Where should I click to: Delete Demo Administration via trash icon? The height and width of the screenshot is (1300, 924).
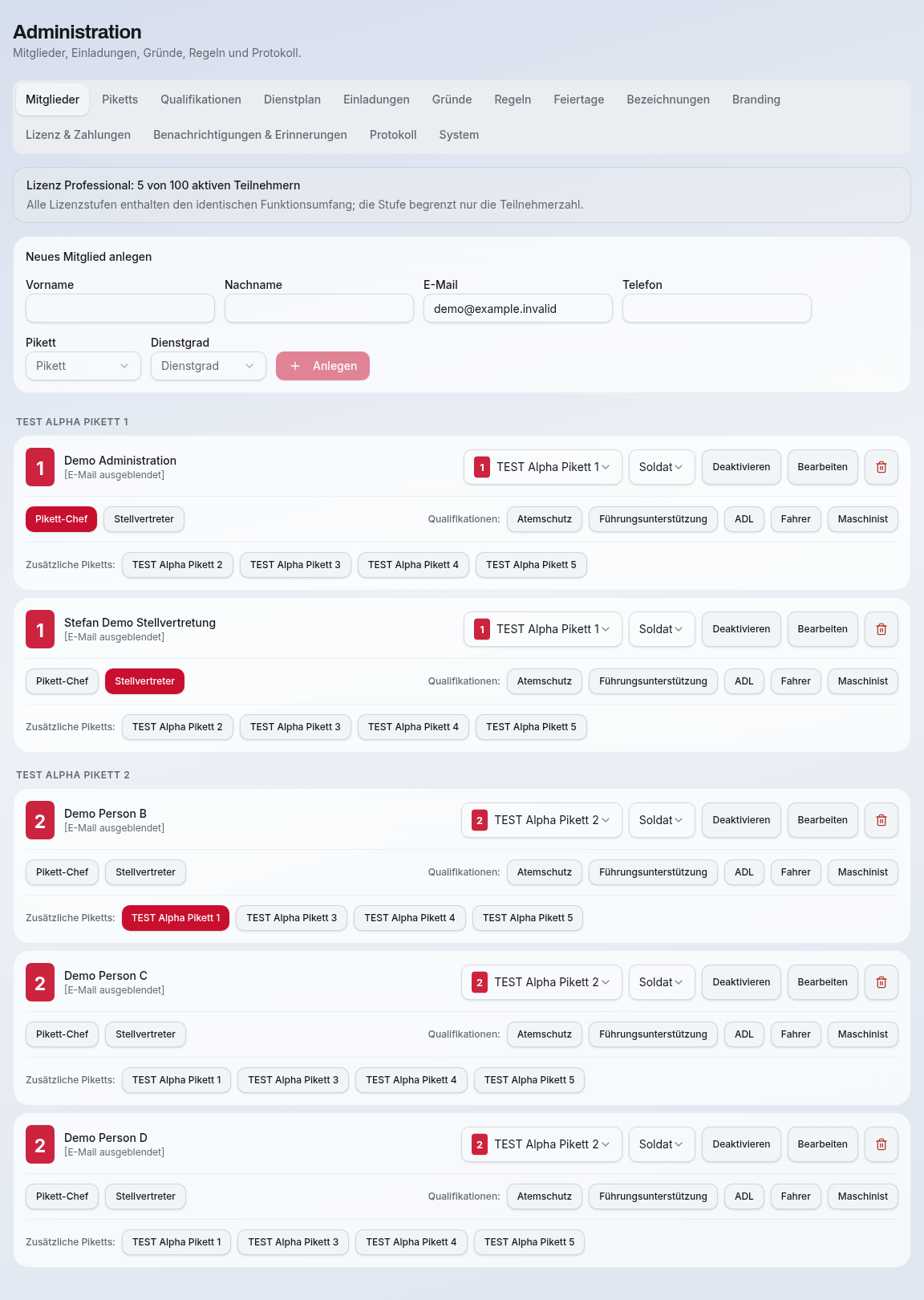point(881,467)
